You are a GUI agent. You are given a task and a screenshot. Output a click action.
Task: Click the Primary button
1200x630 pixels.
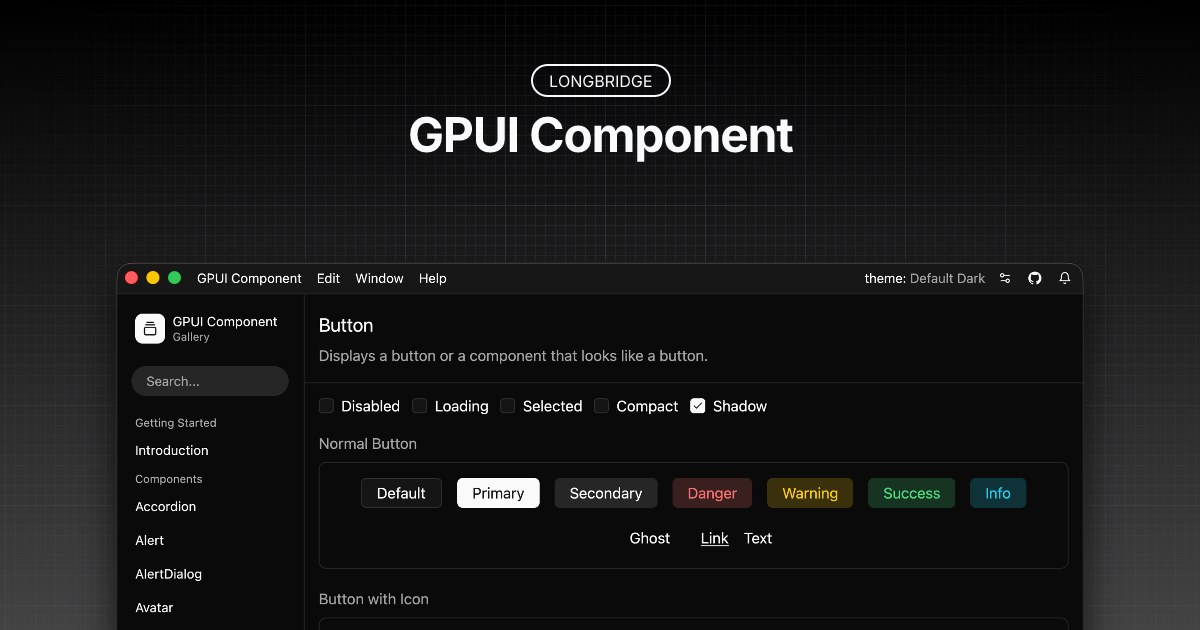pos(498,493)
